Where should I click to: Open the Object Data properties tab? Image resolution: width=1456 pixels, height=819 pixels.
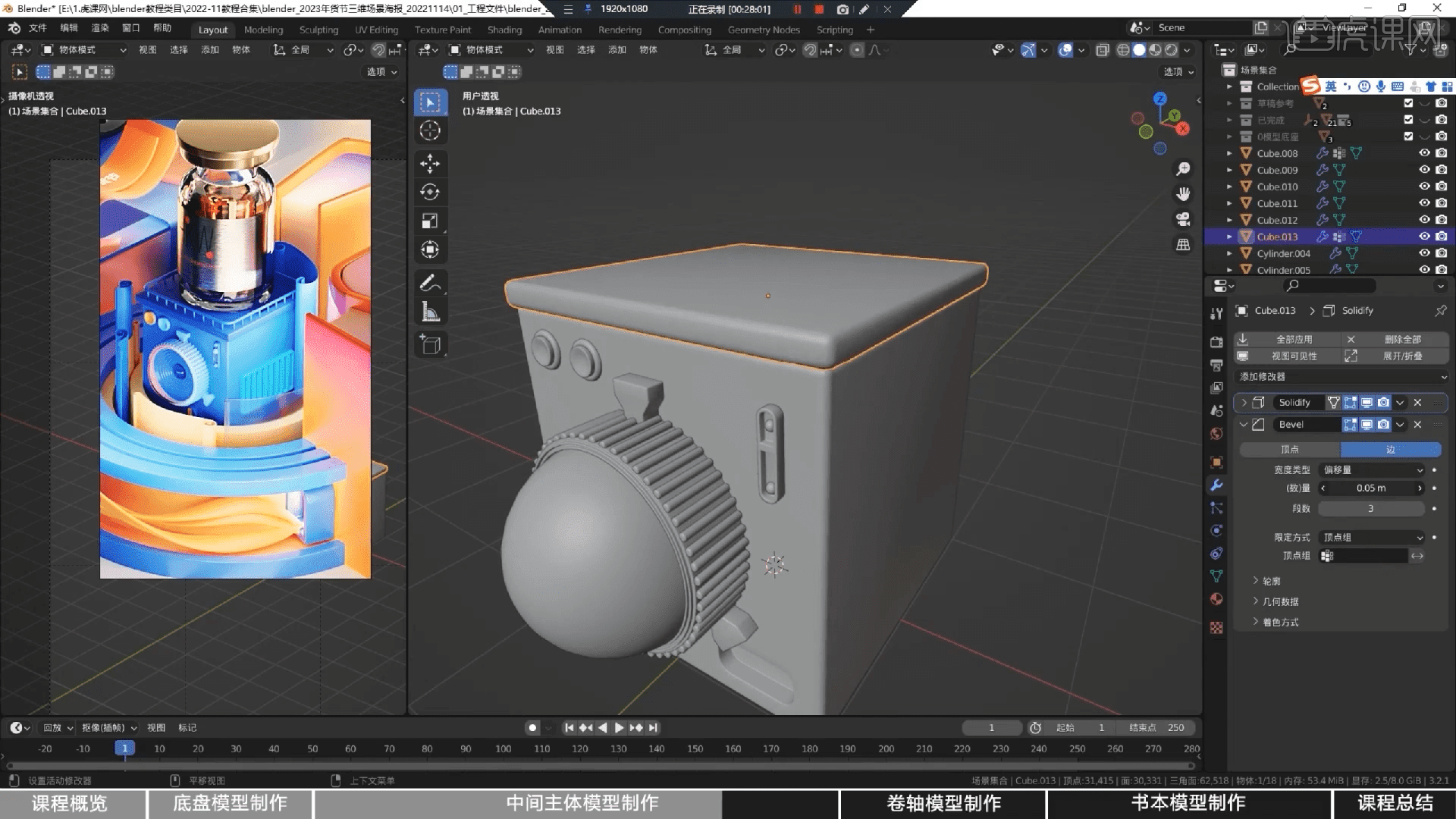tap(1216, 576)
